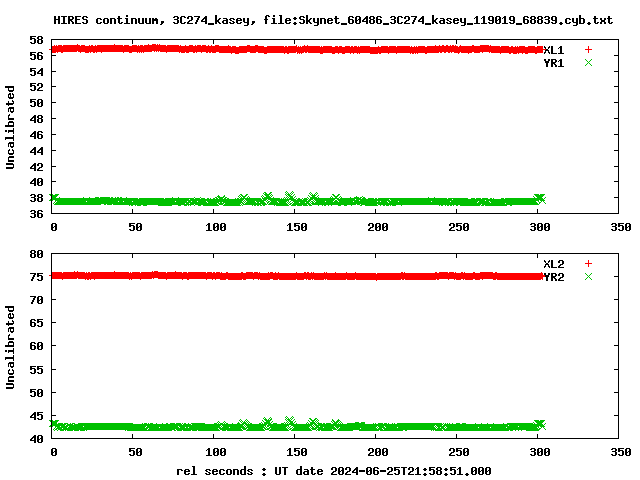Click the red plus marker beside XL2
Screen dimensions: 640x480
[588, 264]
